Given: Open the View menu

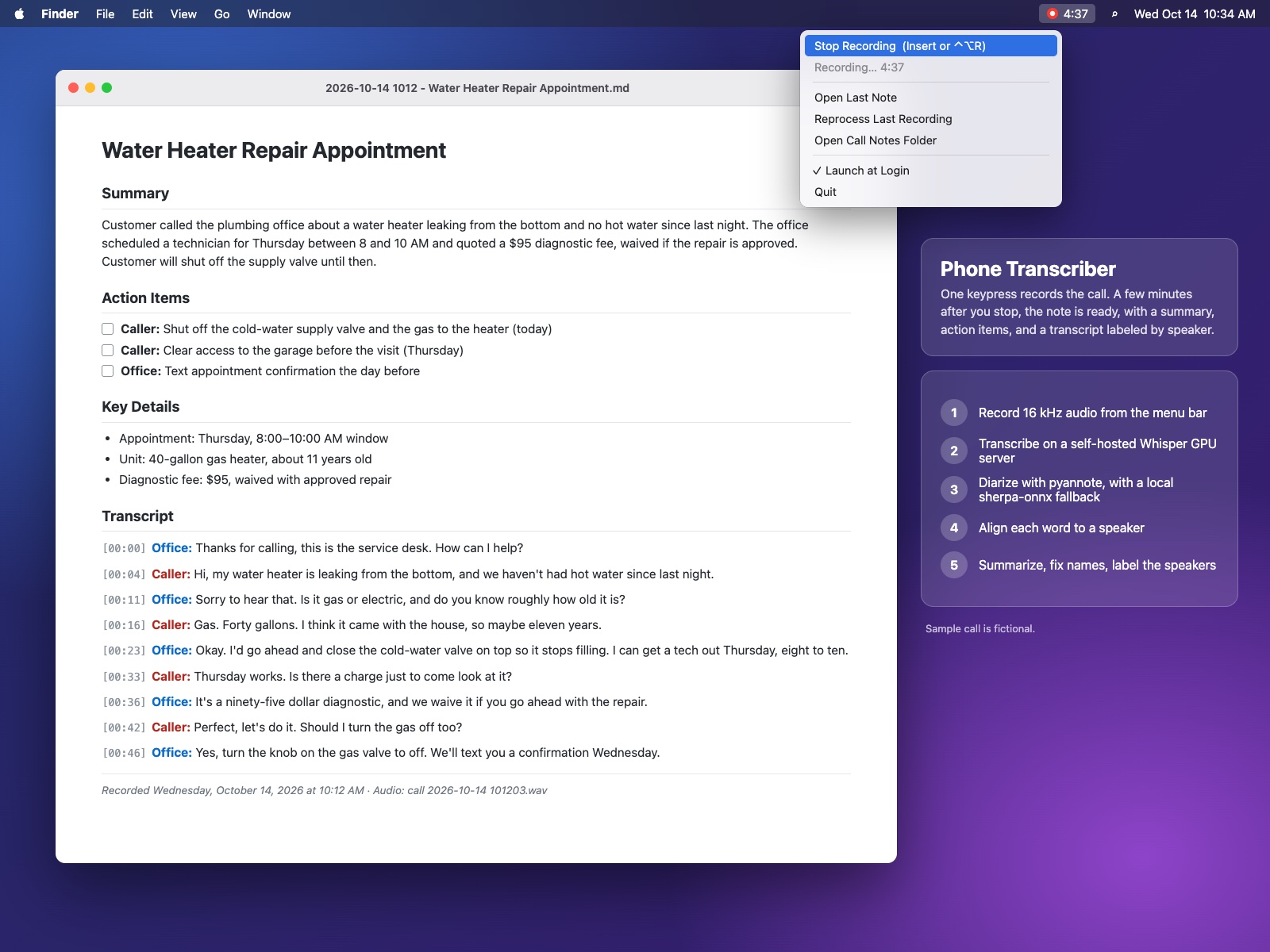Looking at the screenshot, I should pos(183,14).
